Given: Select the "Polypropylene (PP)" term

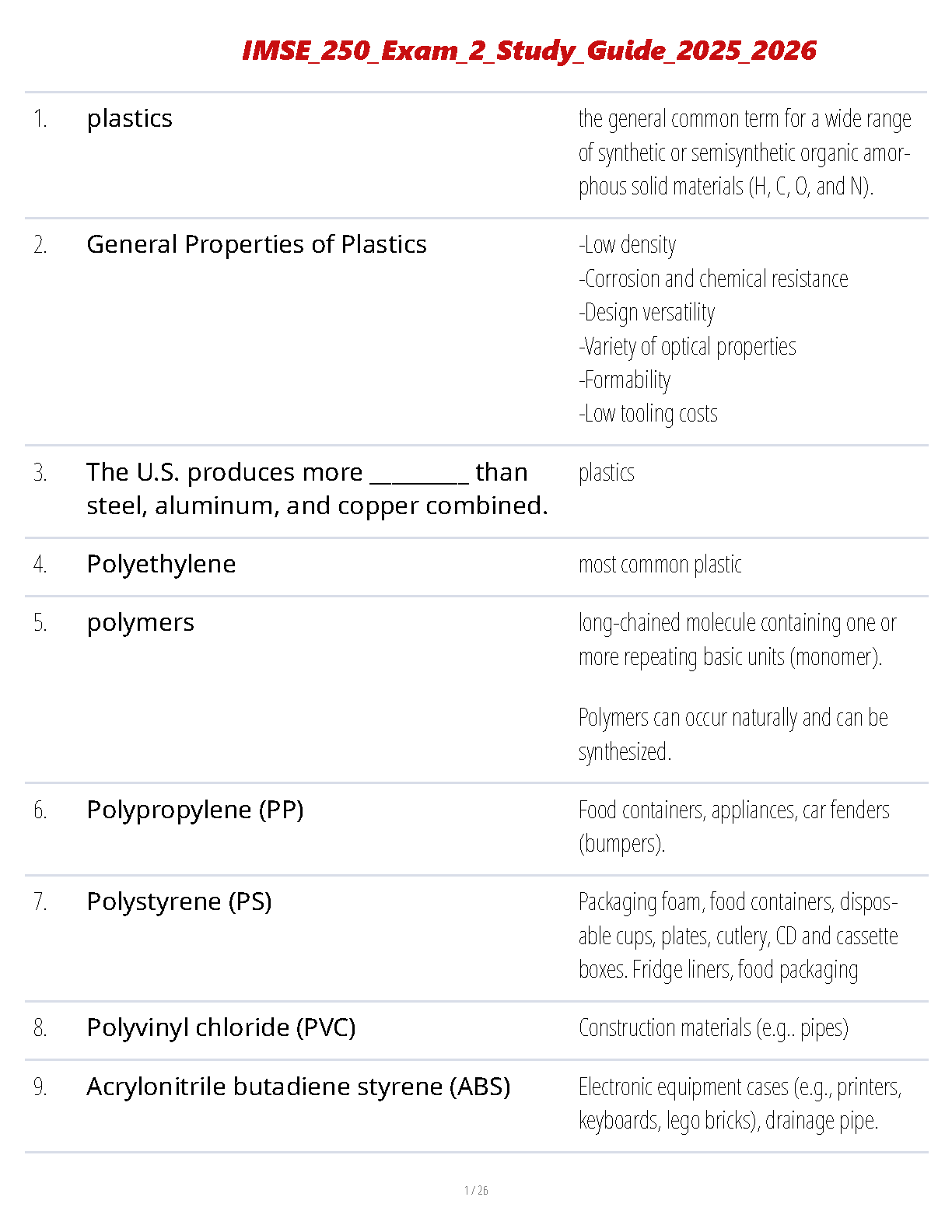Looking at the screenshot, I should [x=194, y=810].
